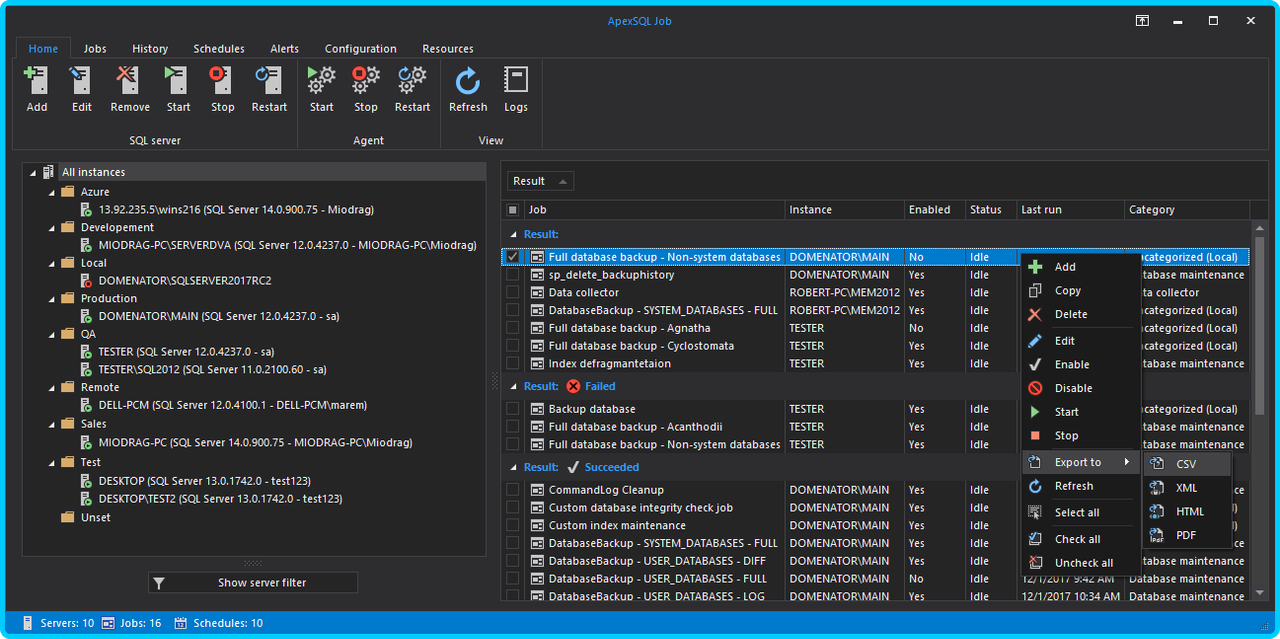The height and width of the screenshot is (639, 1280).
Task: Export jobs to PDF
Action: tap(1187, 535)
